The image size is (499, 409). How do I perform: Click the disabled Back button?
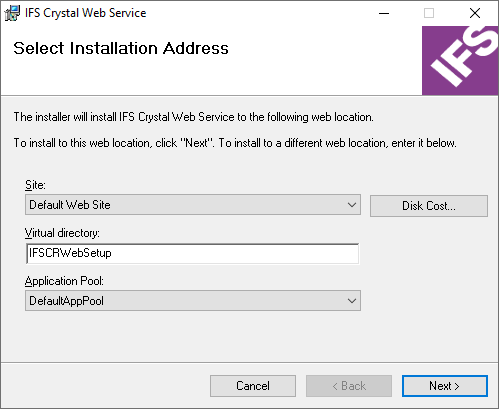click(x=349, y=386)
